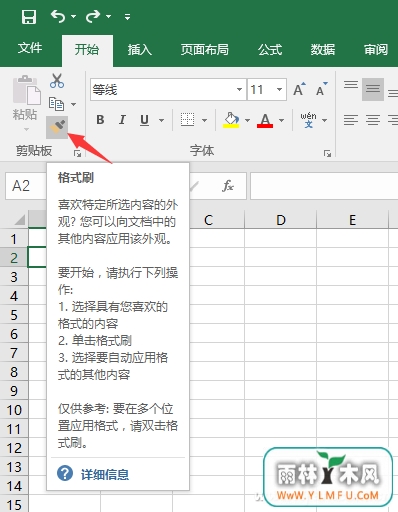Screen dimensions: 398x512
Task: Open the borders dropdown arrow
Action: pos(205,120)
